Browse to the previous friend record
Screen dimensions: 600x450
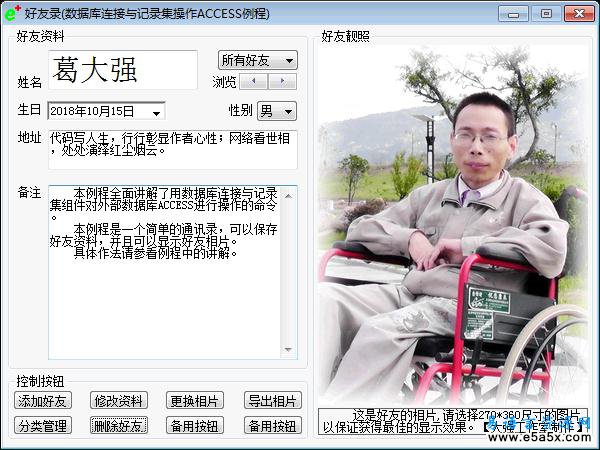click(x=255, y=81)
